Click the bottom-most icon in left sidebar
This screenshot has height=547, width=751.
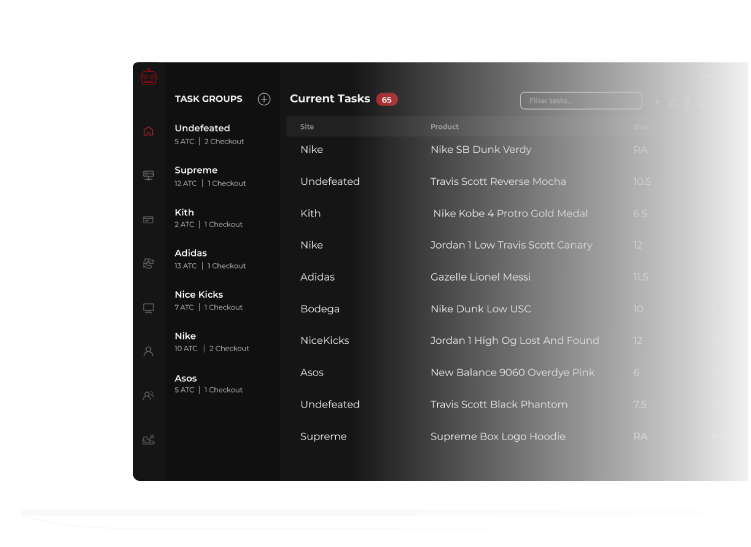pyautogui.click(x=149, y=439)
